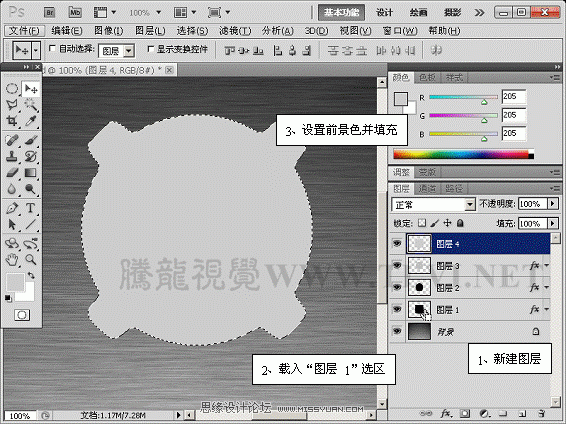Select the Line tool
566x424 pixels.
point(31,224)
